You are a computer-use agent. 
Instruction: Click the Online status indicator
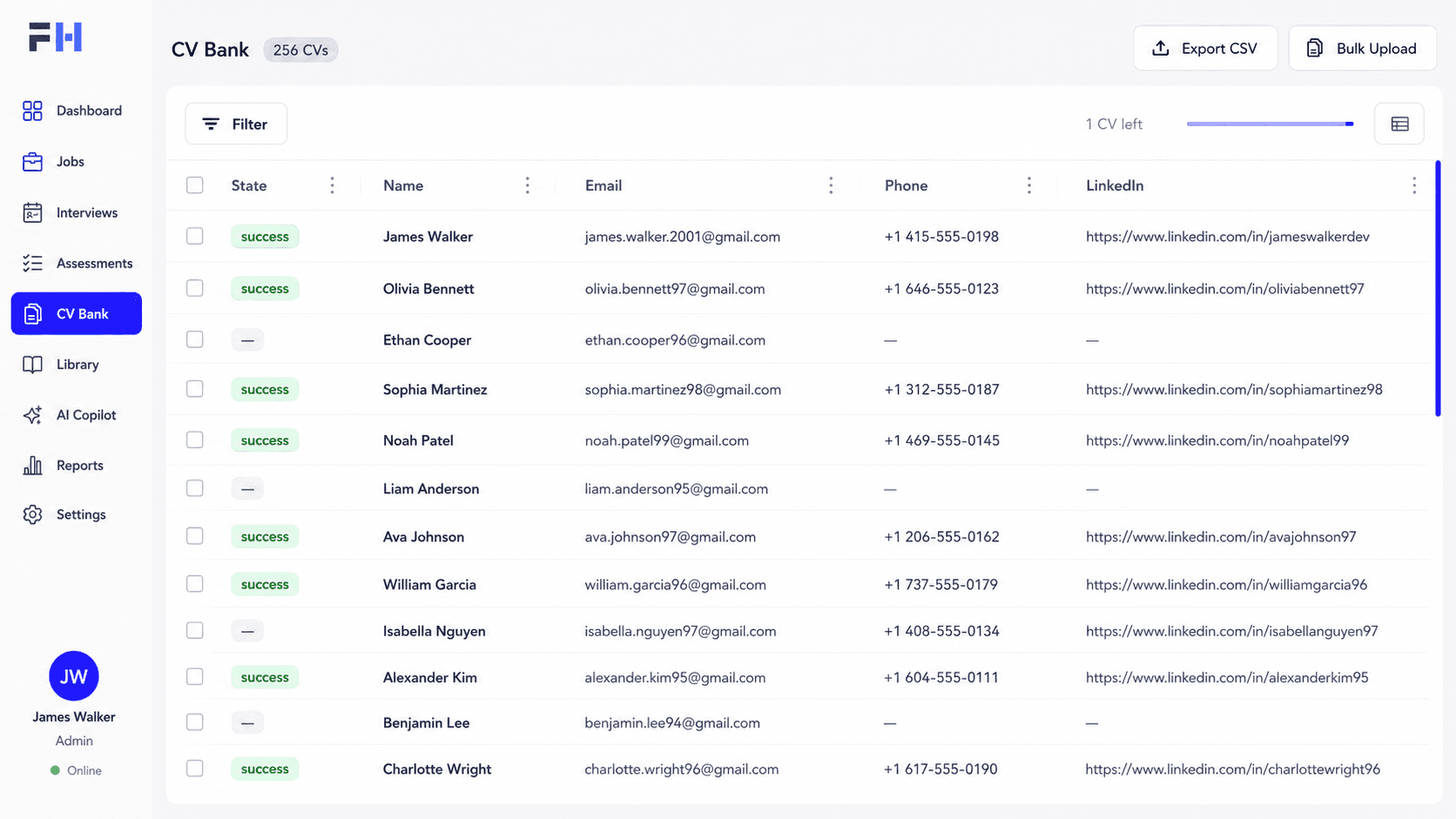coord(76,771)
